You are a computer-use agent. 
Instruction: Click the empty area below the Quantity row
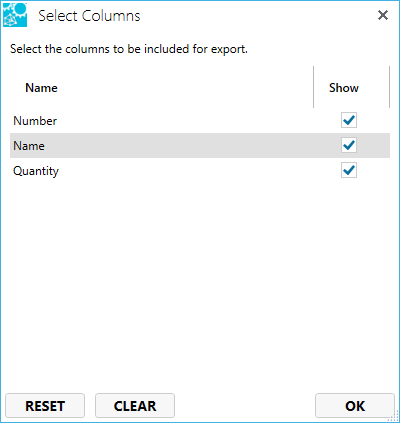coord(200,283)
